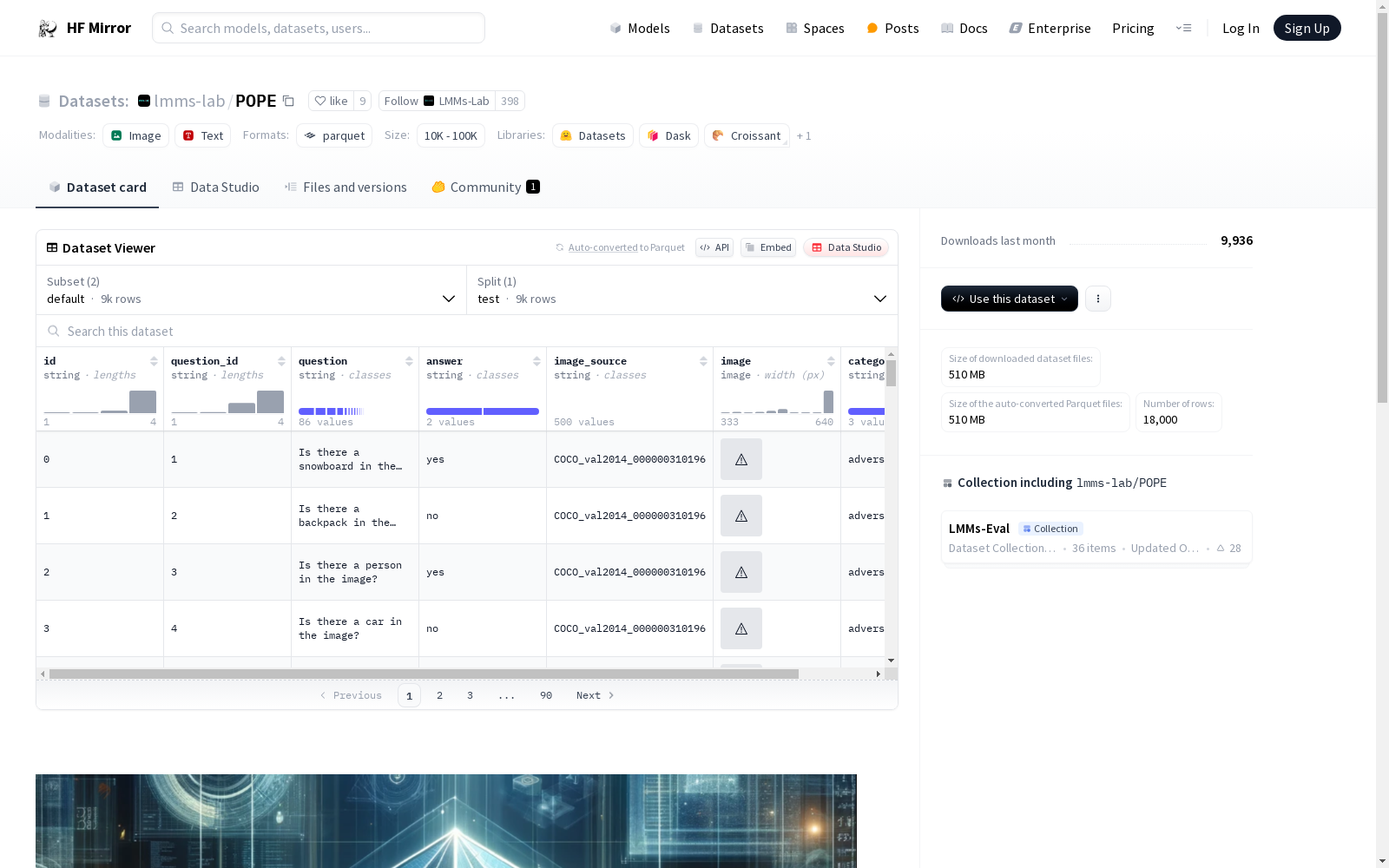The image size is (1389, 868).
Task: Sort the answer column using sort arrows
Action: point(537,361)
